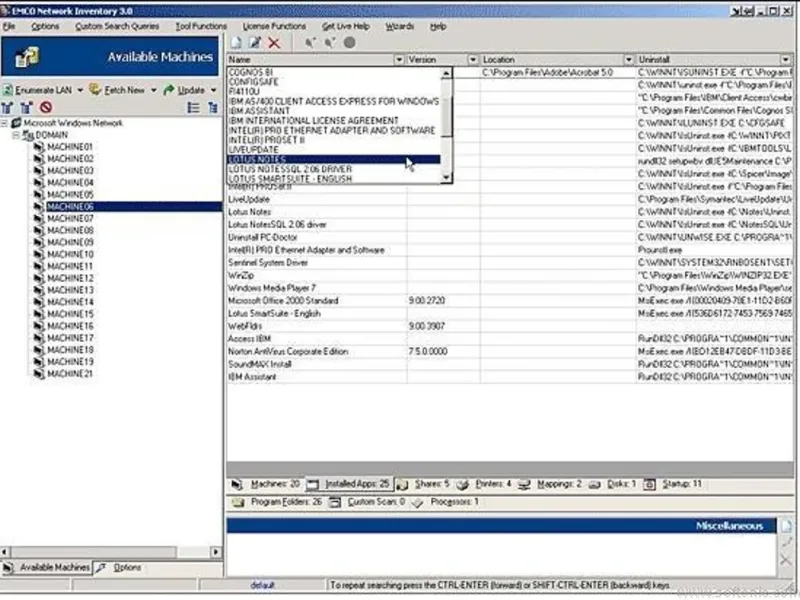
Task: Click the filter list scroll up arrow
Action: click(446, 73)
